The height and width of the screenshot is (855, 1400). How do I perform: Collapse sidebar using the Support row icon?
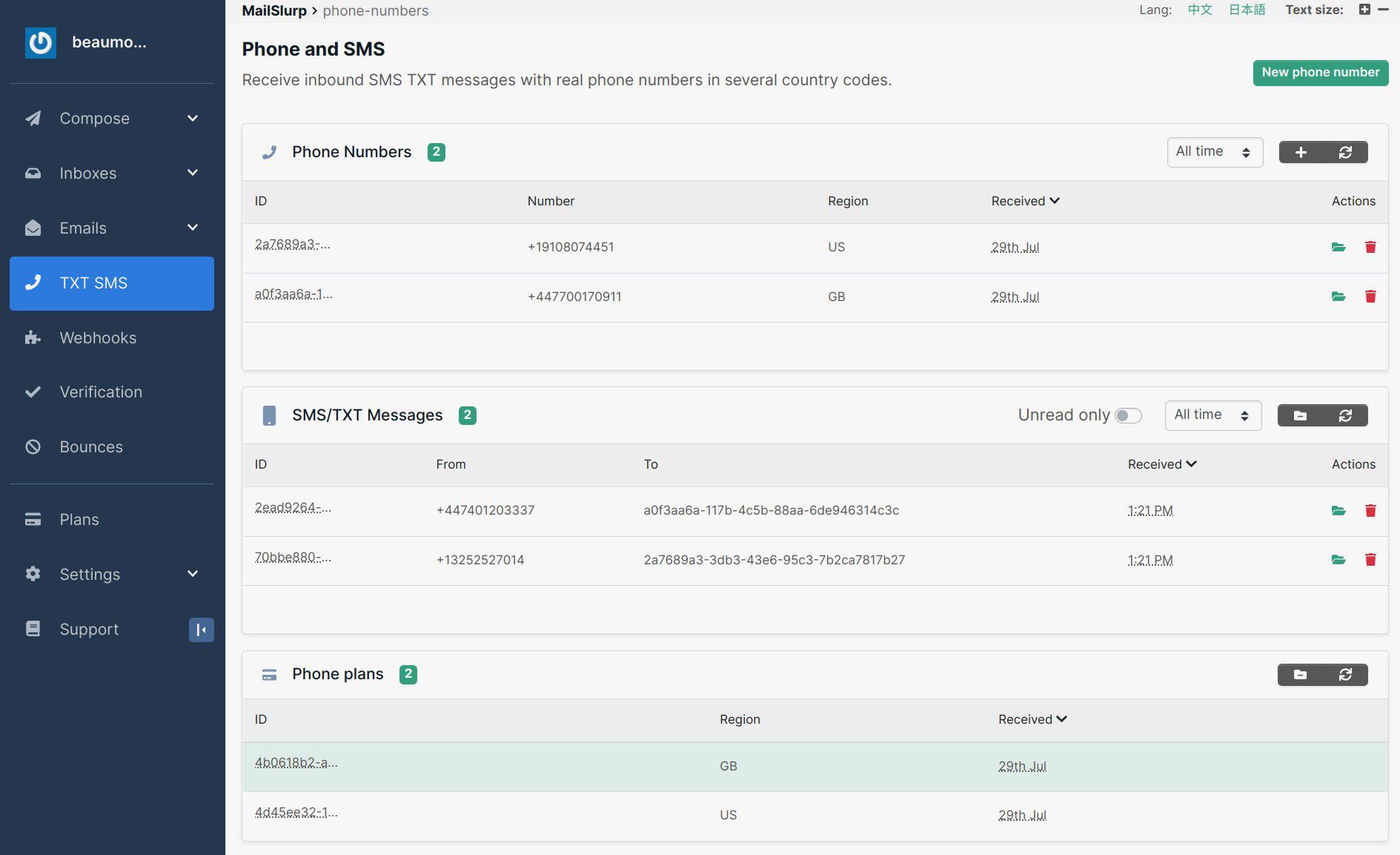[x=201, y=630]
